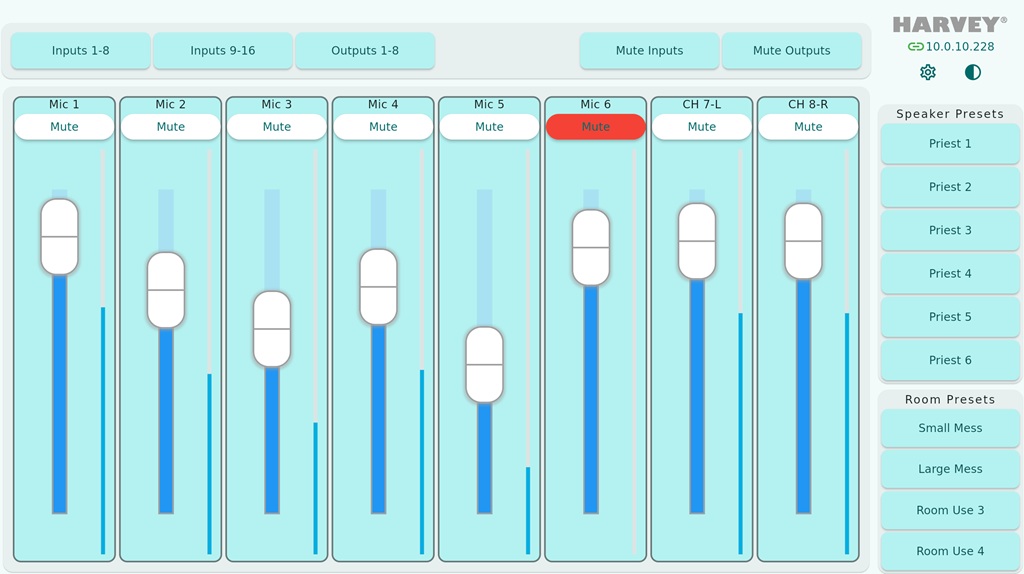1024x574 pixels.
Task: Mute the Mic 1 channel
Action: coord(64,127)
